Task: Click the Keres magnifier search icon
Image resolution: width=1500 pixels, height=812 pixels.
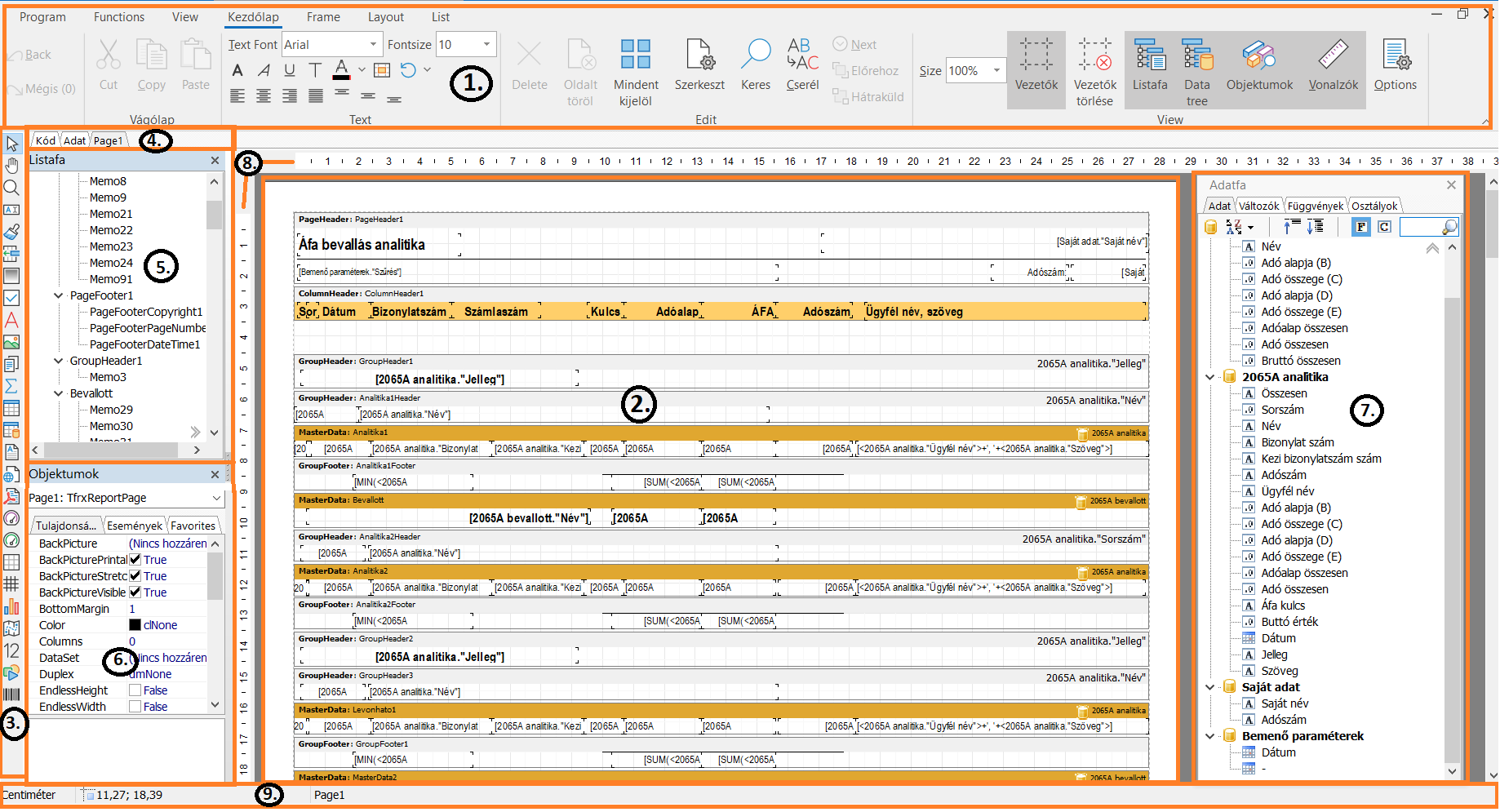Action: click(755, 55)
